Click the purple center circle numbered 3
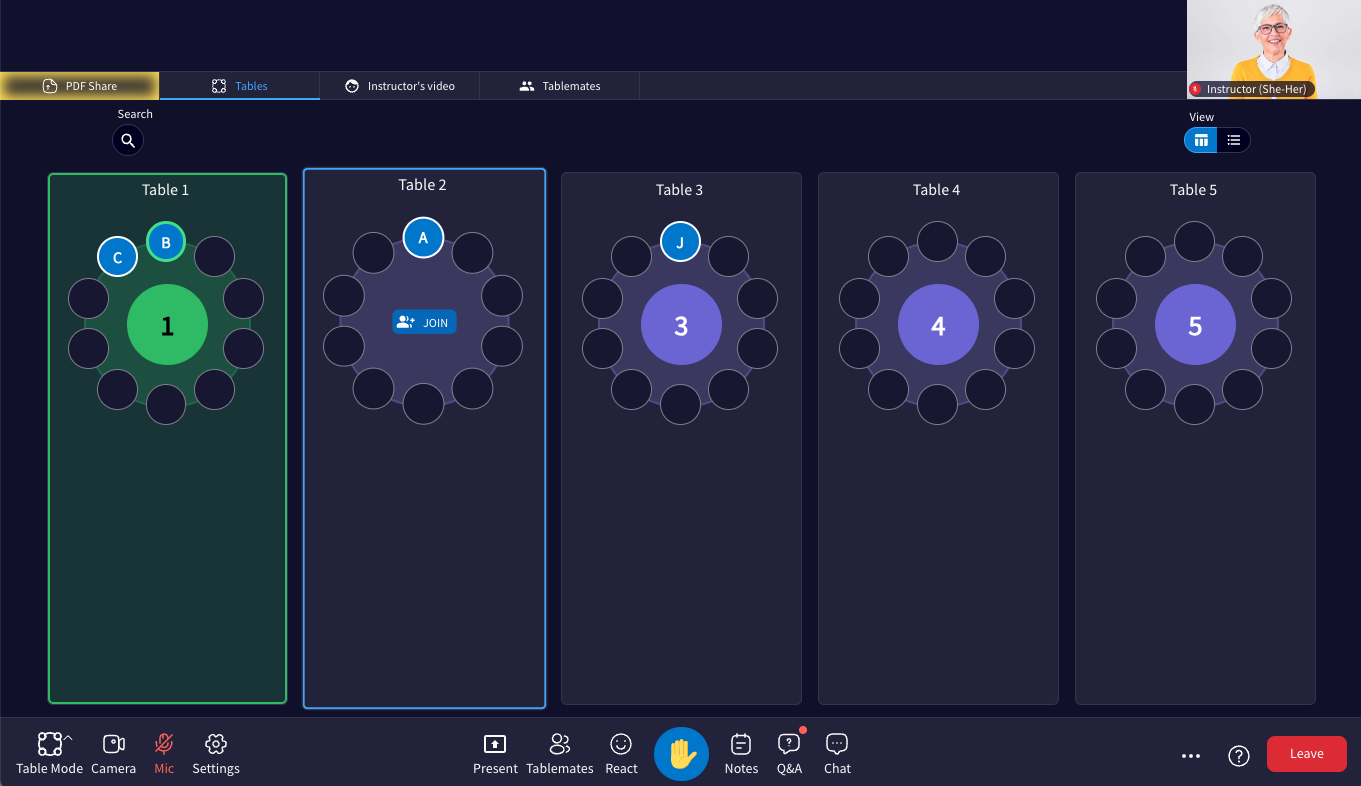 681,325
